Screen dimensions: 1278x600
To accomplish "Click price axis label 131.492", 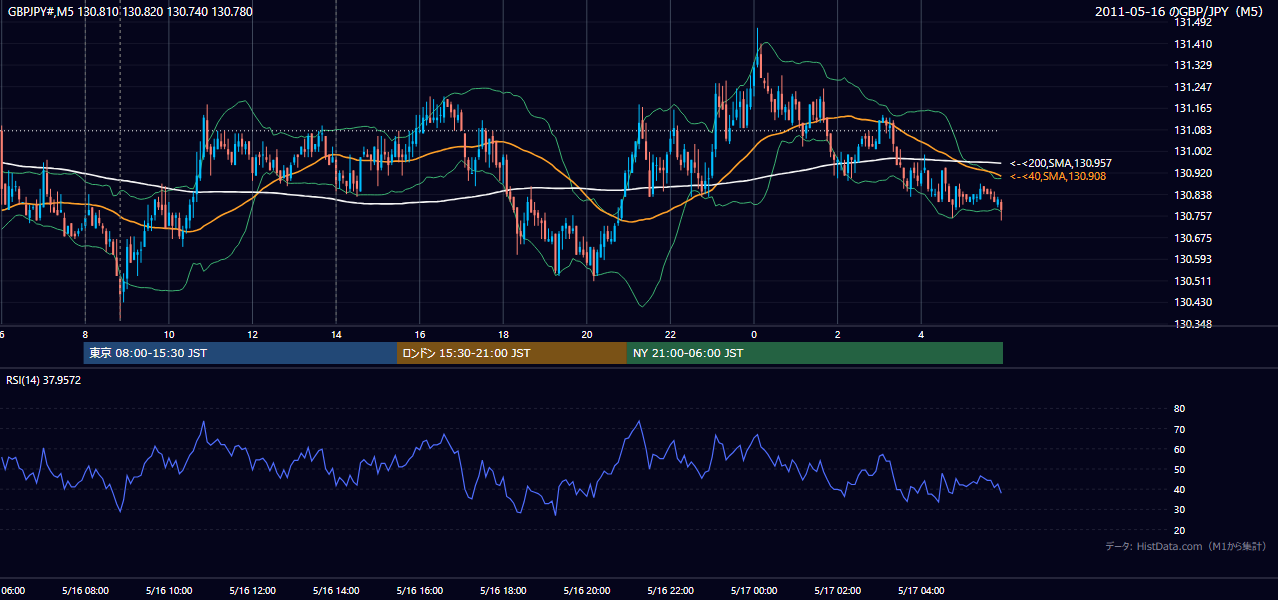I will pyautogui.click(x=1193, y=22).
